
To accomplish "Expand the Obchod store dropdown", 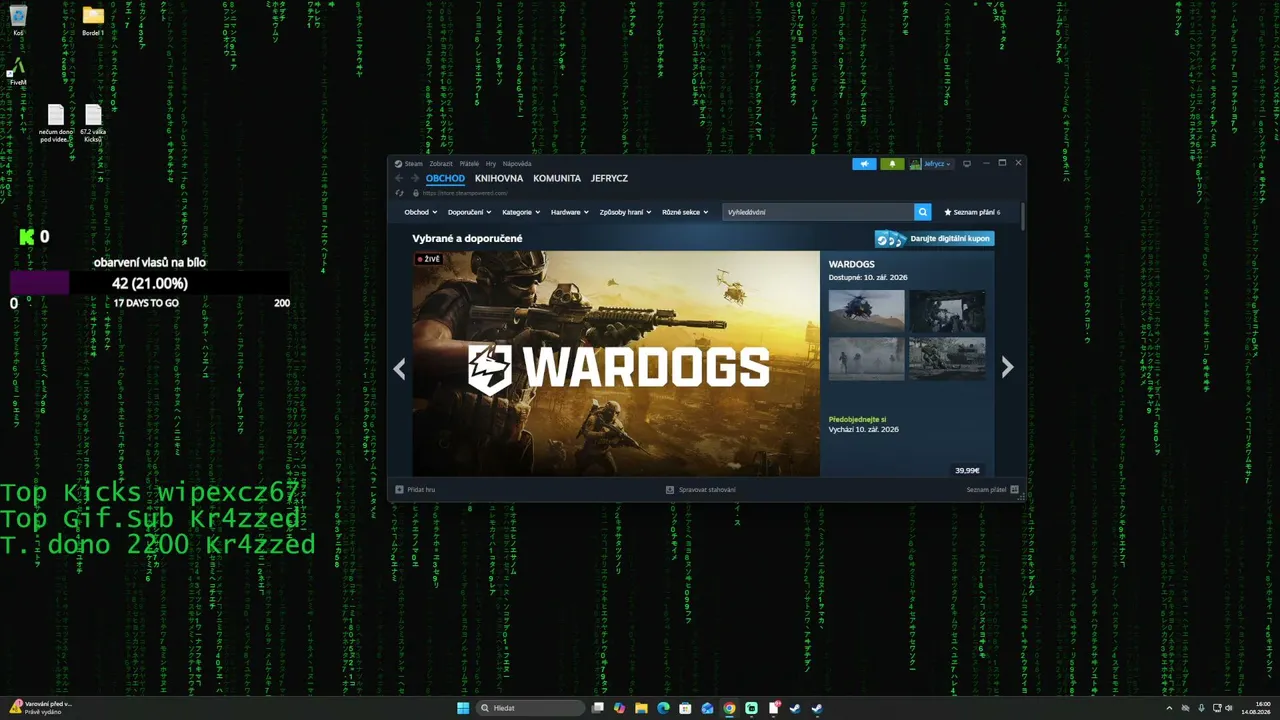I will coord(420,212).
